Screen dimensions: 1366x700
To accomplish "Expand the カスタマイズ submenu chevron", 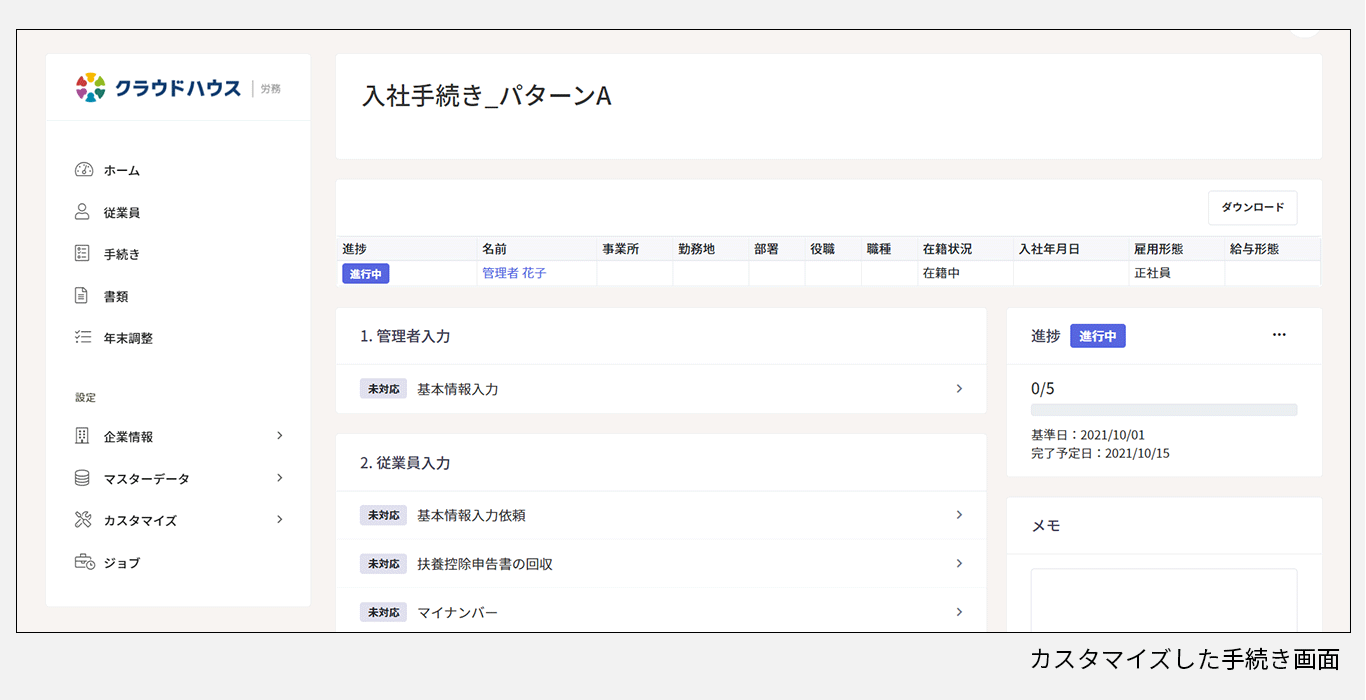I will (280, 520).
